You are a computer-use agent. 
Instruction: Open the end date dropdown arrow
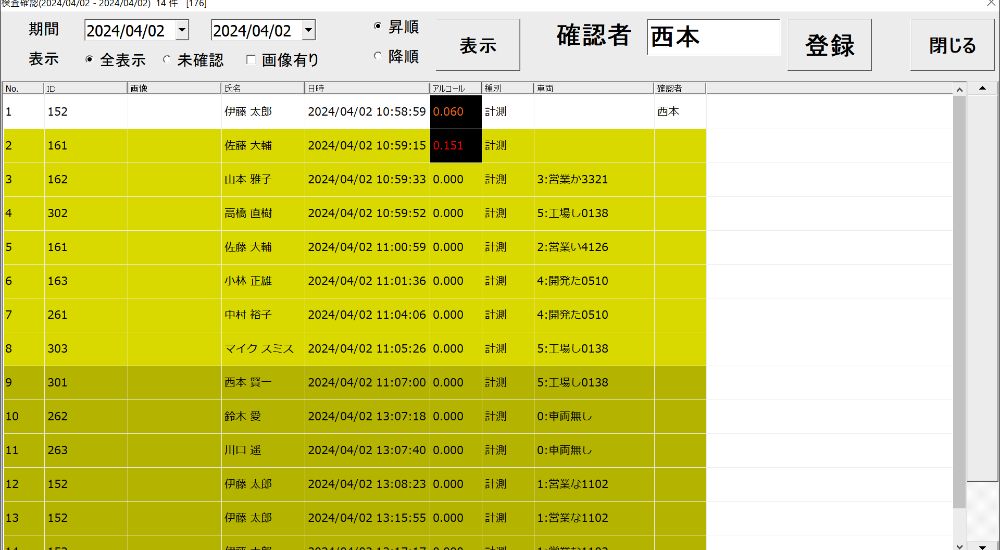click(x=309, y=30)
